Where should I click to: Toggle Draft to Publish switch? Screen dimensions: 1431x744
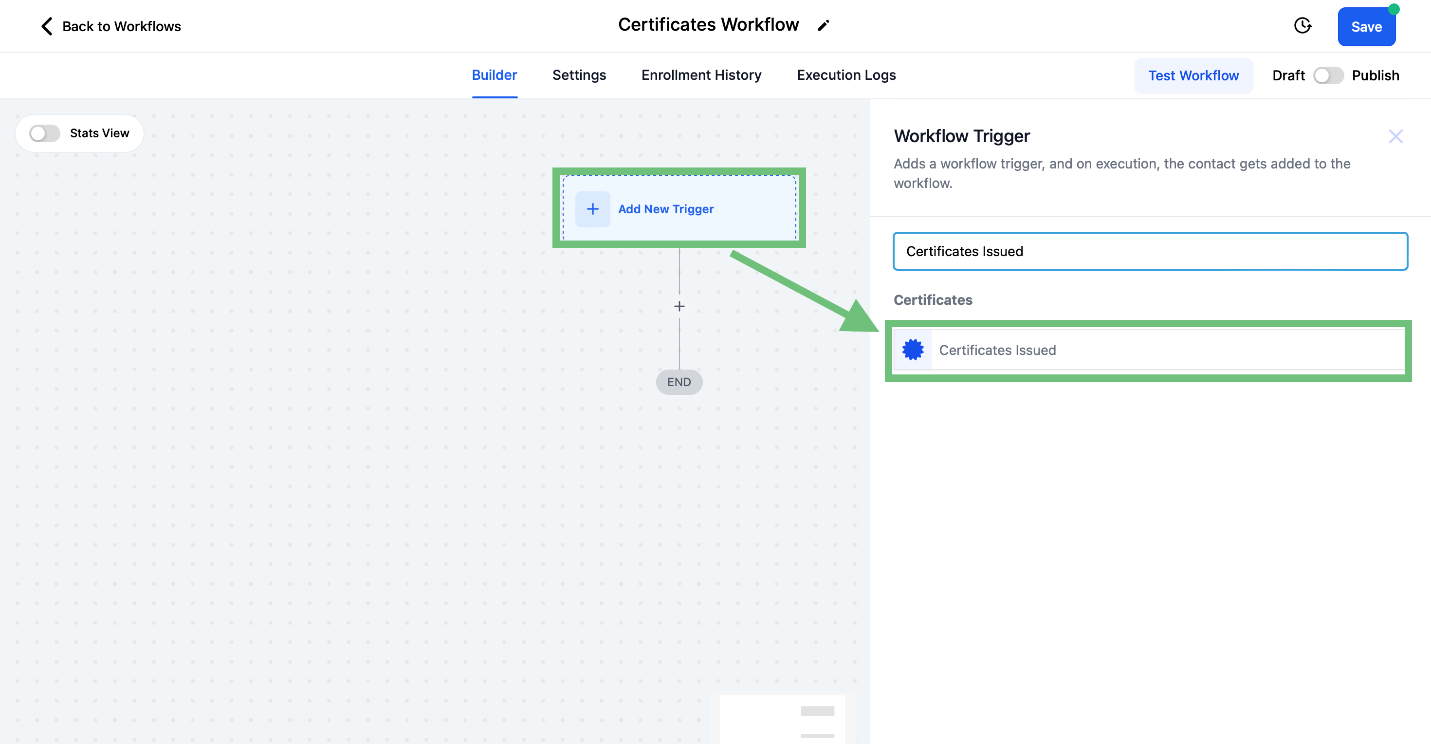point(1328,75)
